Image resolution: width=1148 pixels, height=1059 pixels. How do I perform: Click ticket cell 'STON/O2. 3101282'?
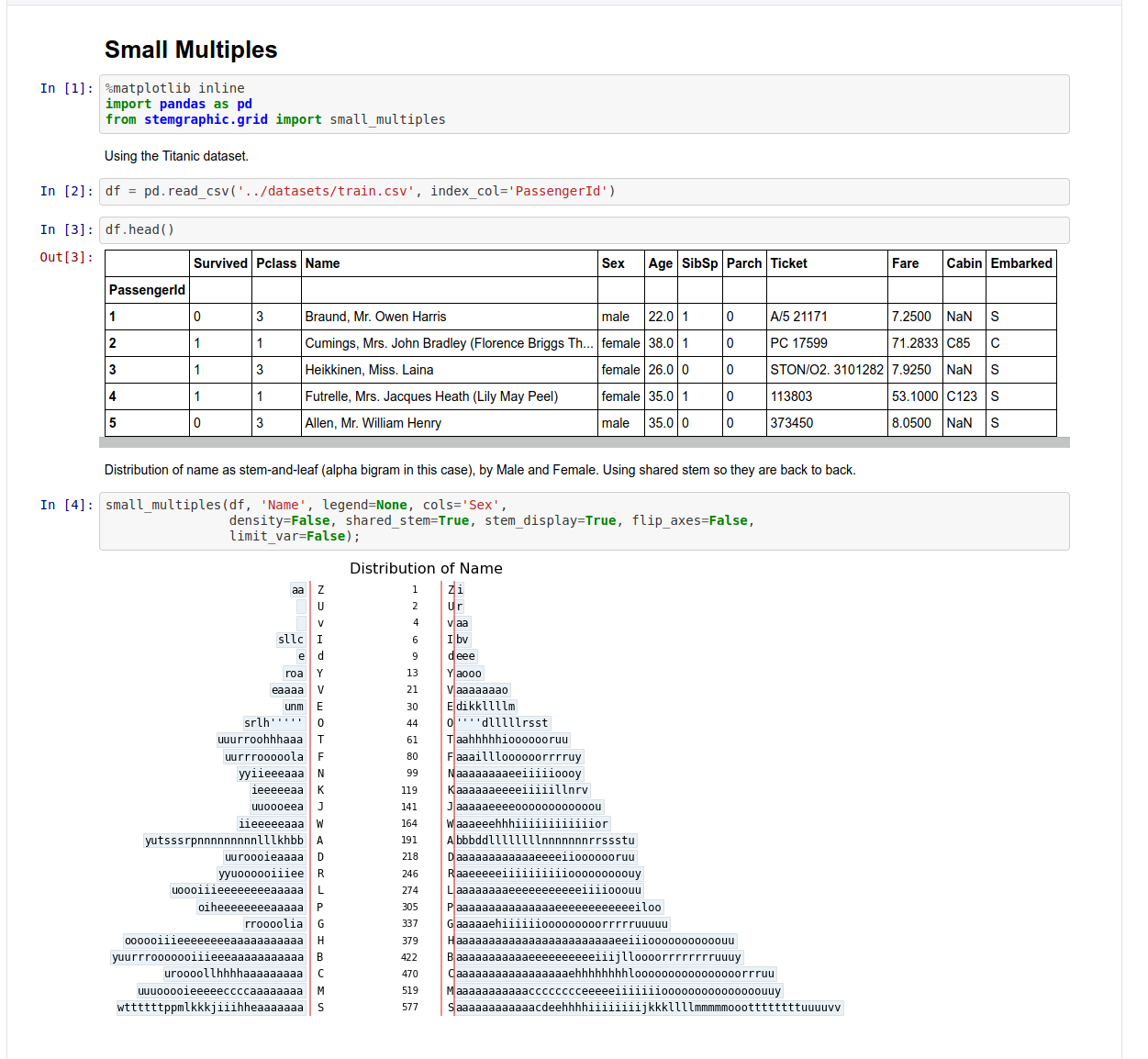click(827, 370)
